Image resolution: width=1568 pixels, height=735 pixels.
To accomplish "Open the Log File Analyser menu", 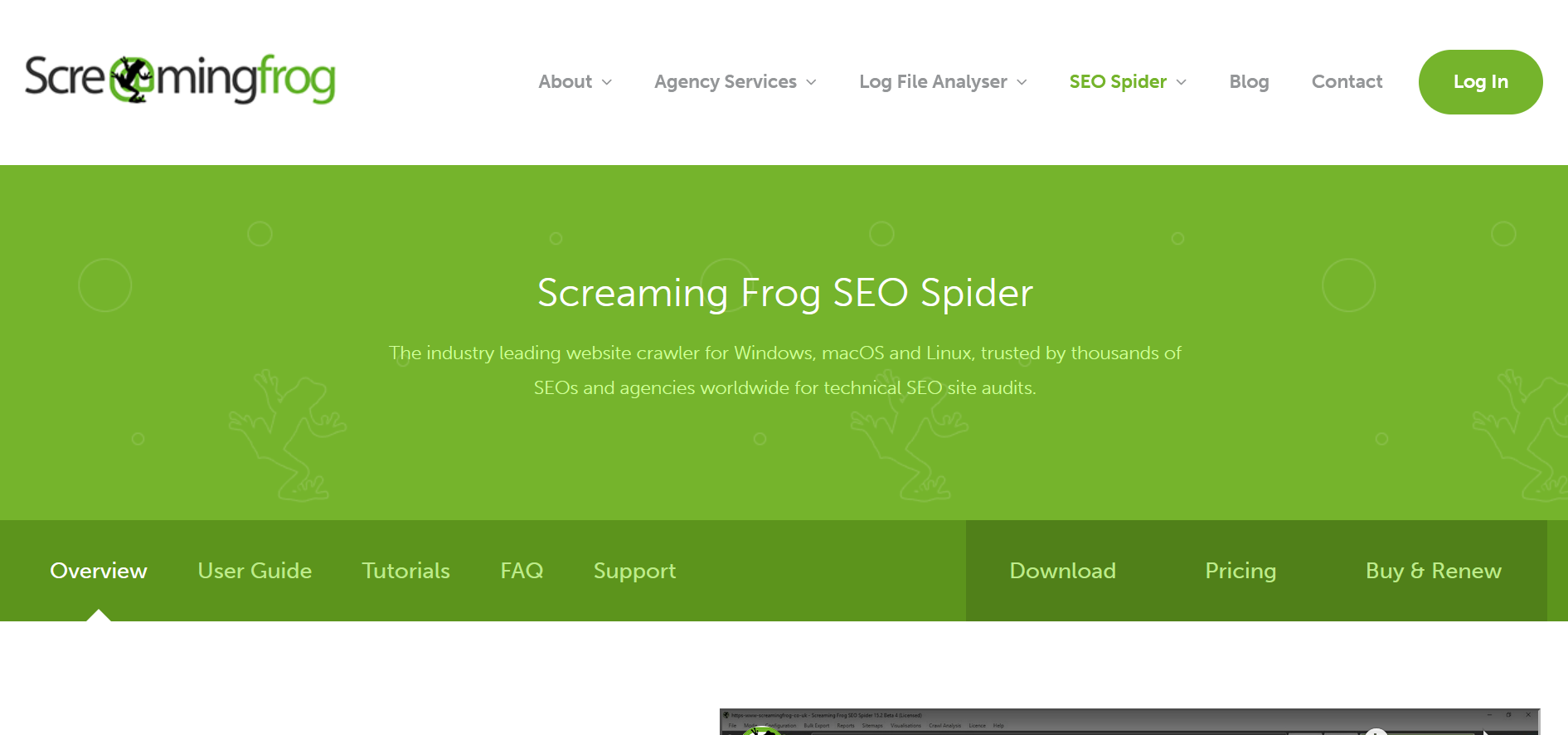I will tap(933, 81).
